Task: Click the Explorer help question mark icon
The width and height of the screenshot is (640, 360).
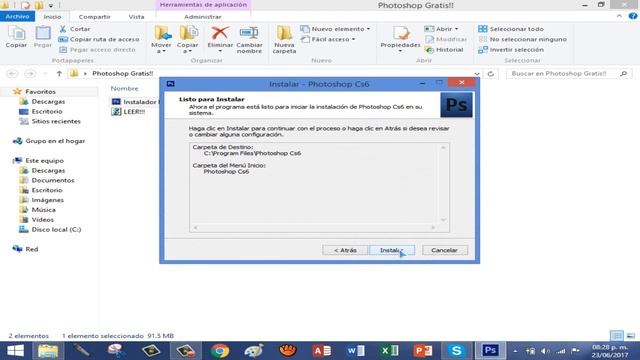Action: (x=633, y=16)
